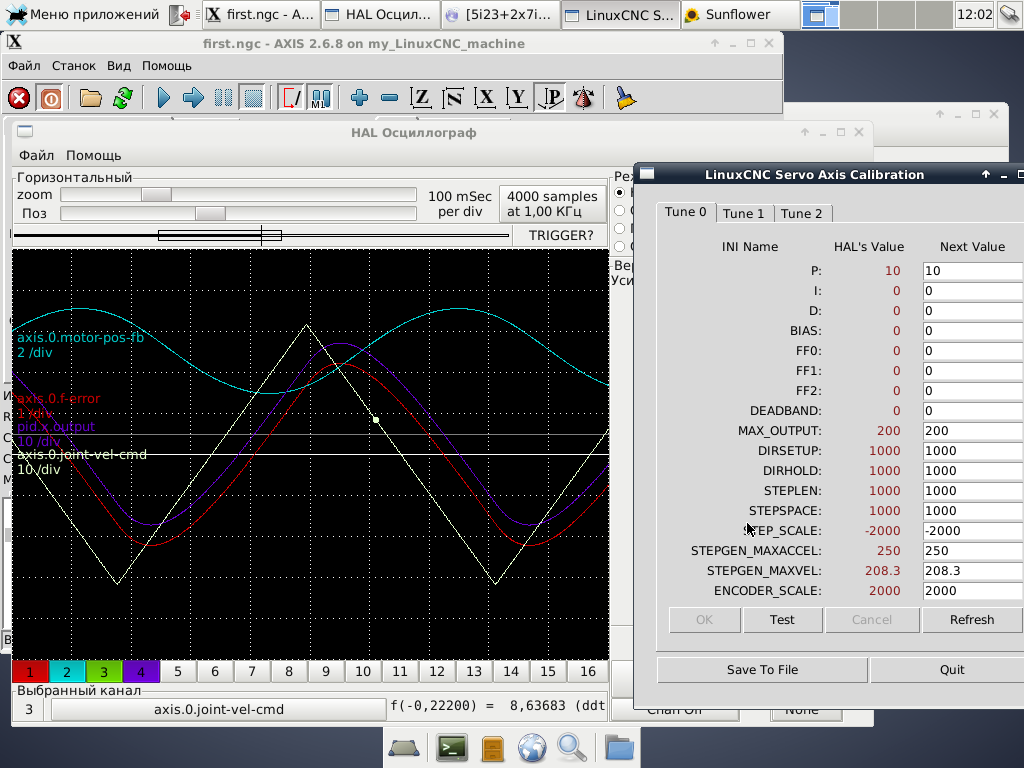Click the horizontal zoom slider handle
The height and width of the screenshot is (768, 1024).
(156, 195)
